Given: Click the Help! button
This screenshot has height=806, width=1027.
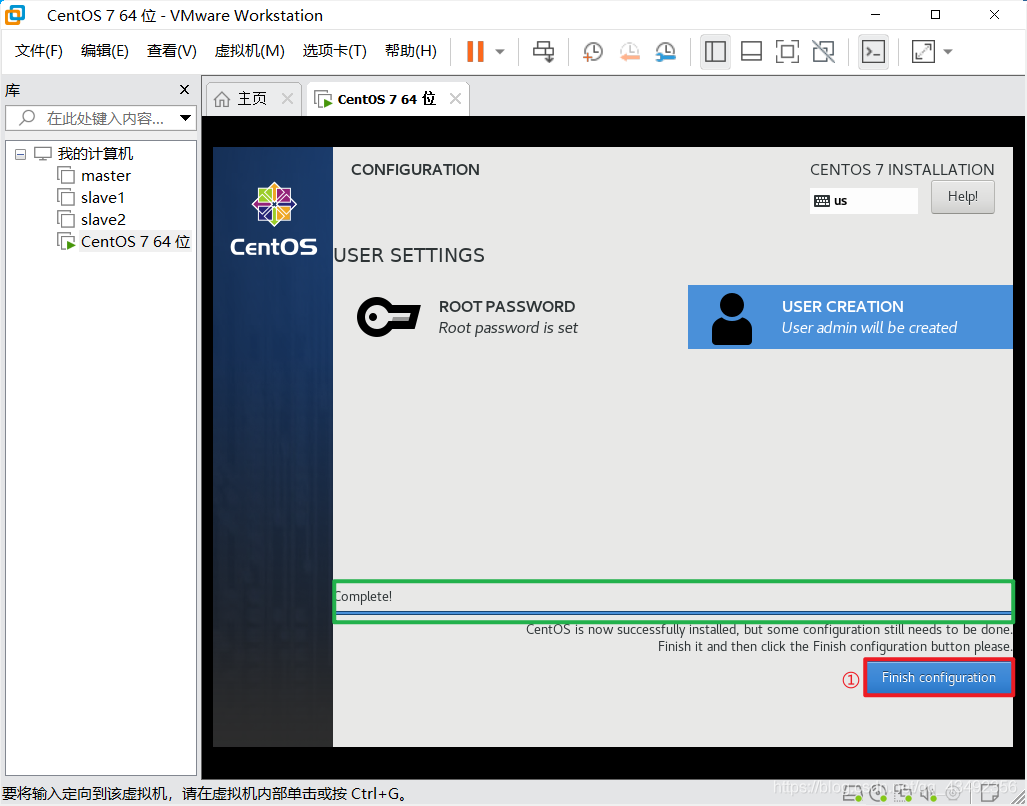Looking at the screenshot, I should point(962,197).
